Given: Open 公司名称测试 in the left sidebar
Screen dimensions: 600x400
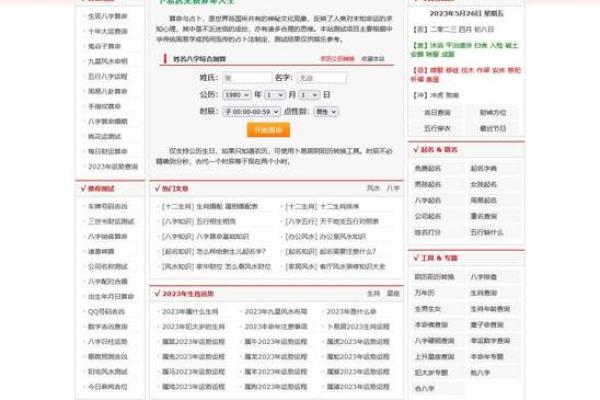Looking at the screenshot, I should pos(108,266).
